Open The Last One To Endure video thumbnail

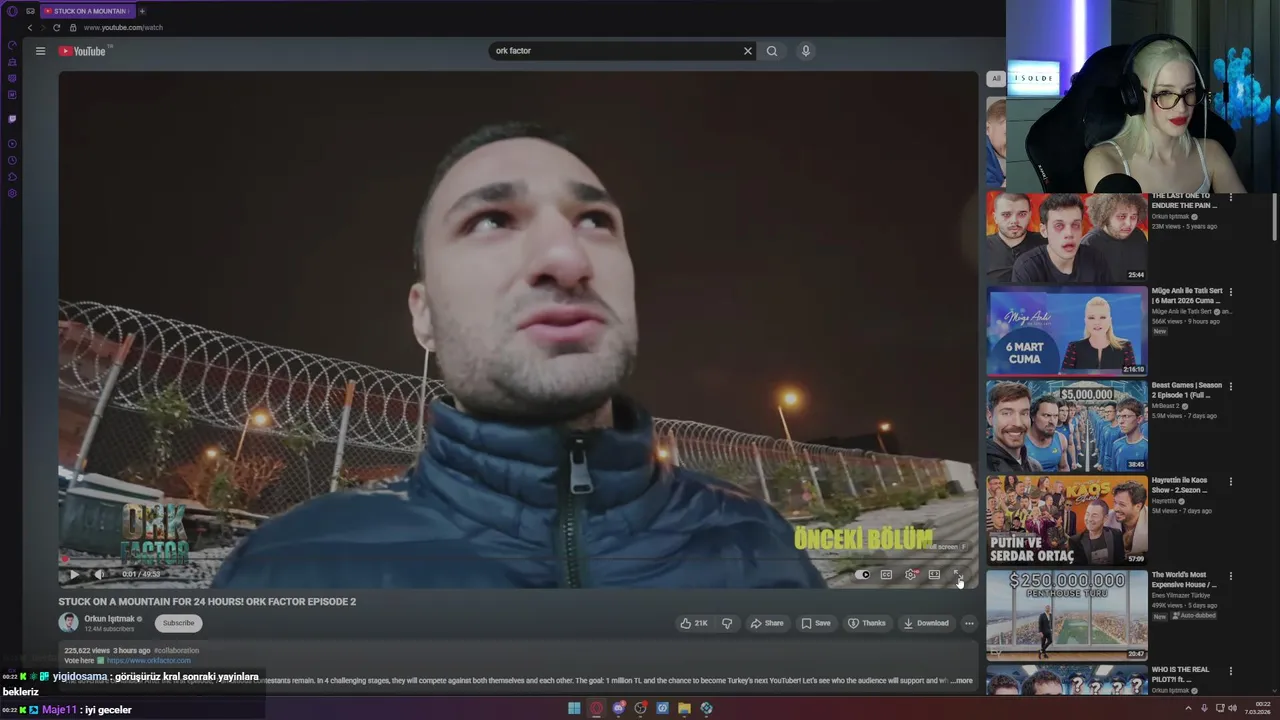[1067, 237]
